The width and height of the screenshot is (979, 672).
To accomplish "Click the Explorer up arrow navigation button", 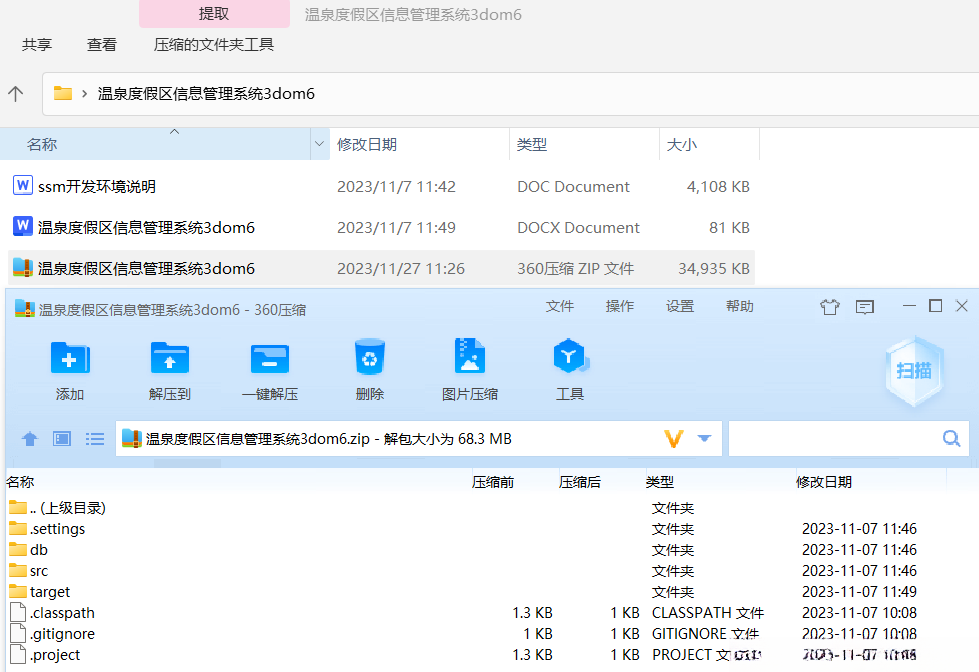I will [16, 94].
